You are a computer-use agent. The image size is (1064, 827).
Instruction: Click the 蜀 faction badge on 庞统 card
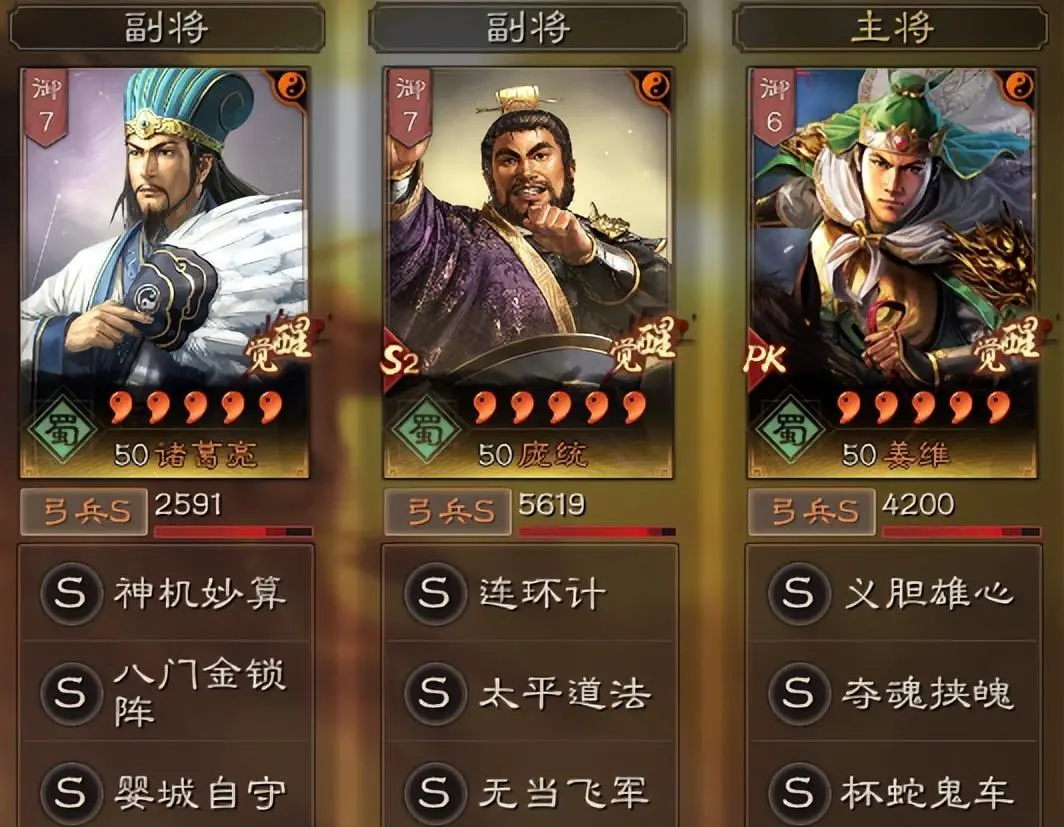click(426, 427)
